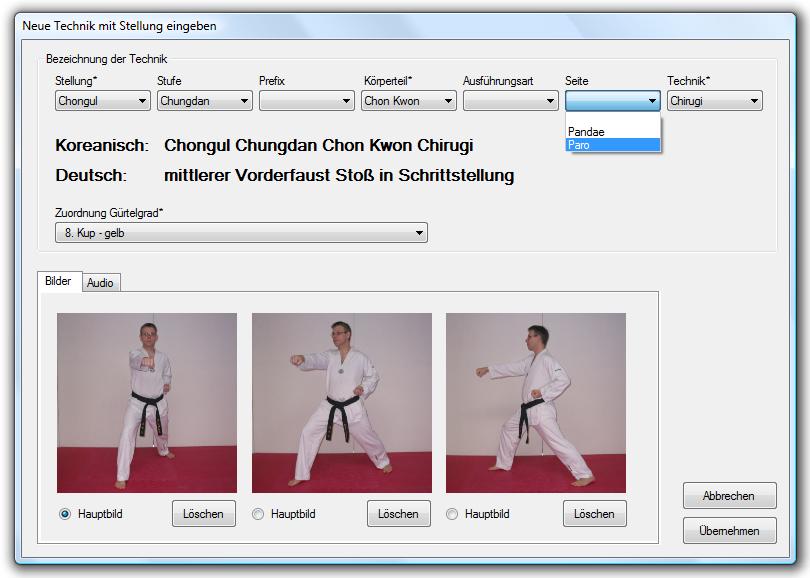Select the angled-view technique photo

(x=341, y=403)
